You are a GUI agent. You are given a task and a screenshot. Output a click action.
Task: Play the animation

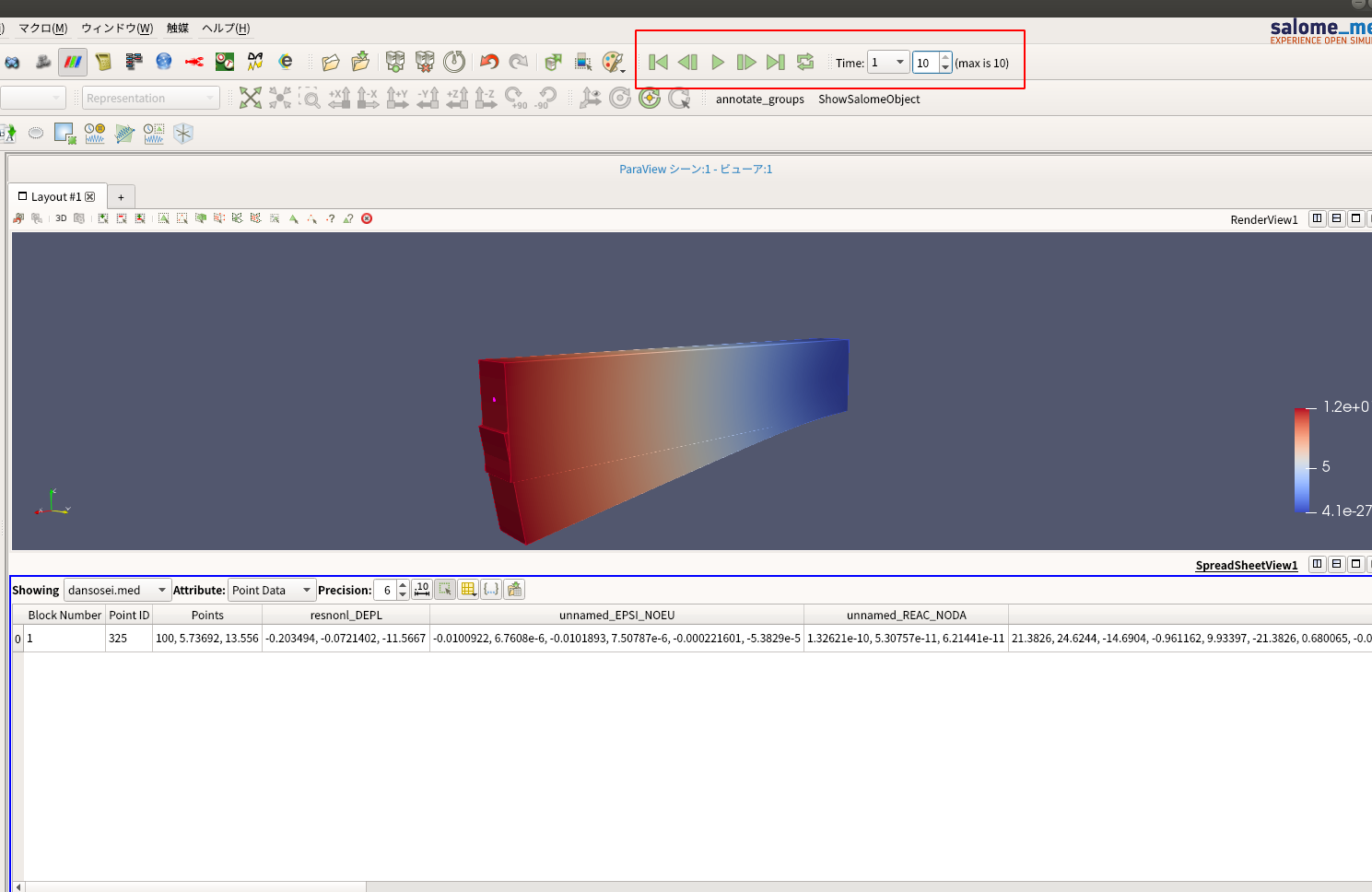click(717, 62)
